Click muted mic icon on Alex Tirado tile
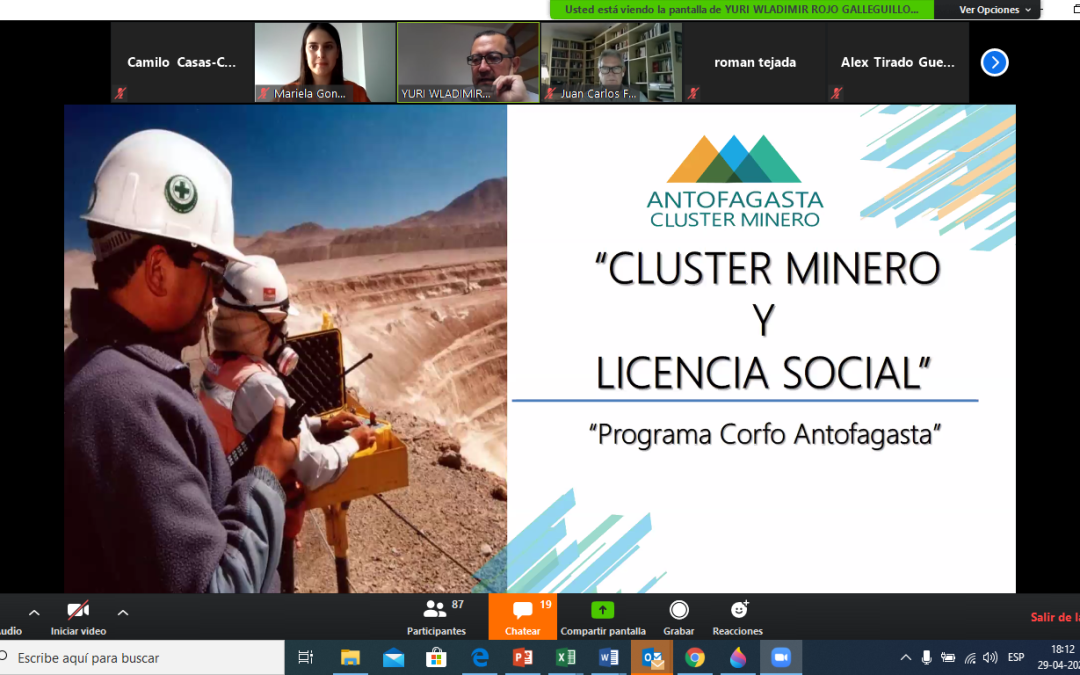Image resolution: width=1080 pixels, height=675 pixels. [836, 93]
